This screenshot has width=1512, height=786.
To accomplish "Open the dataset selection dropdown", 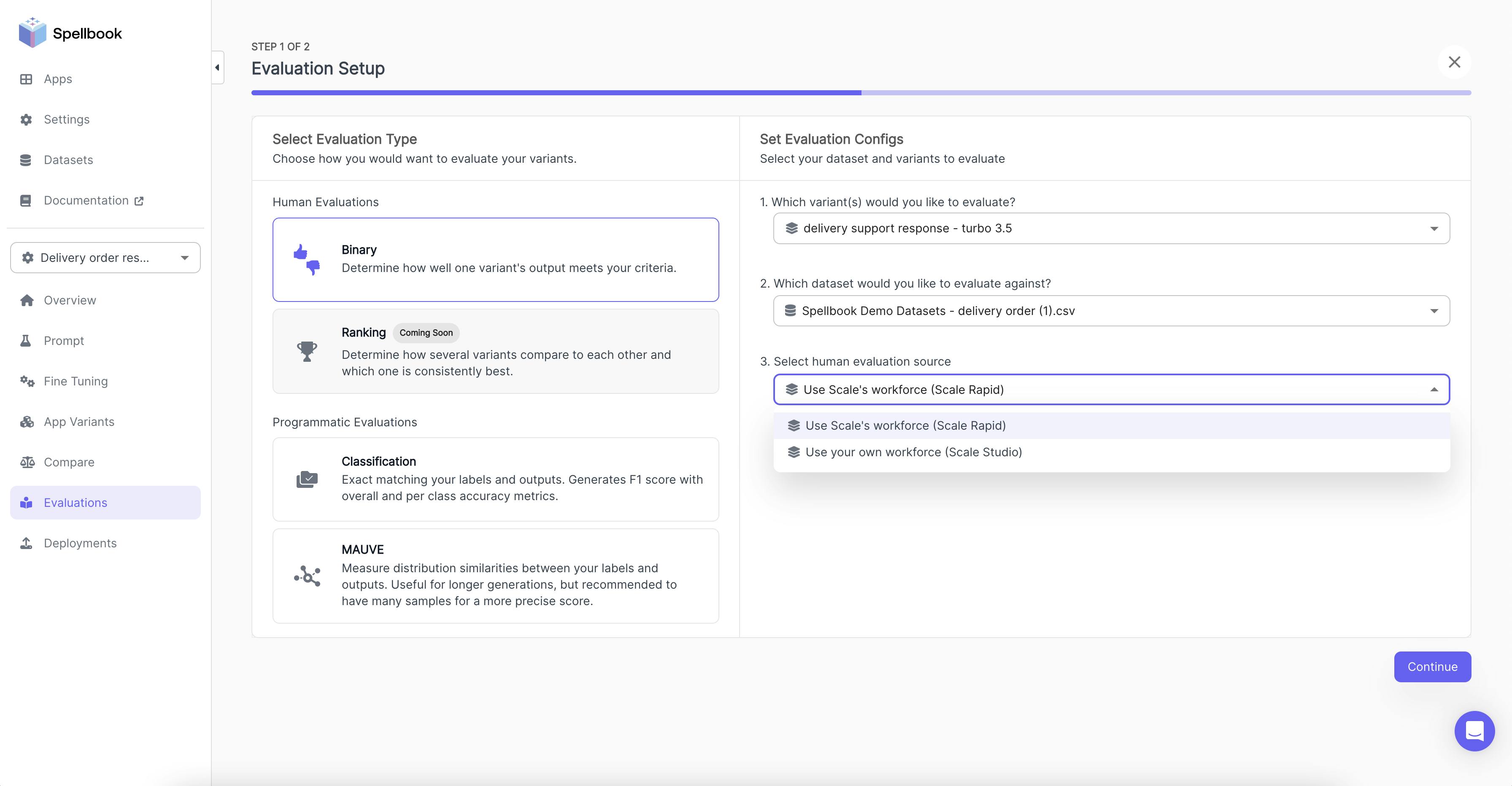I will point(1111,311).
